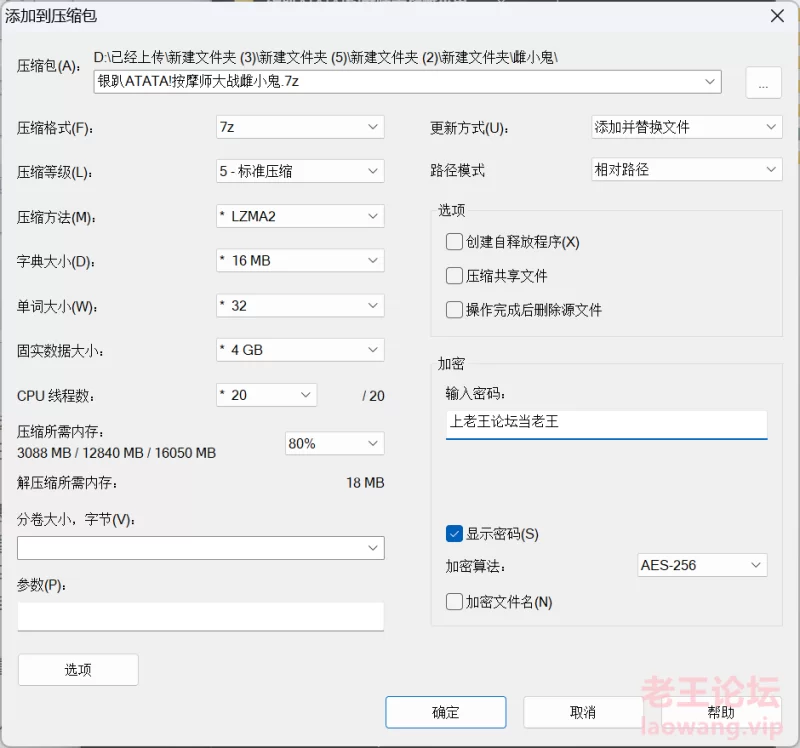Image resolution: width=800 pixels, height=748 pixels.
Task: Expand the 16 MB dictionary size dropdown
Action: (300, 261)
